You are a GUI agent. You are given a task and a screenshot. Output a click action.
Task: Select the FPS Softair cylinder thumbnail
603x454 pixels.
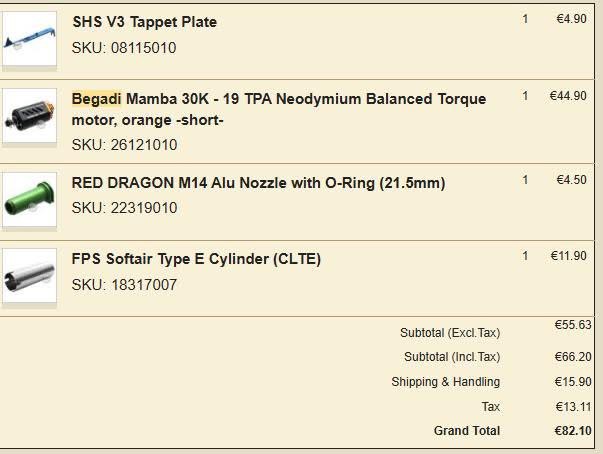(x=29, y=276)
